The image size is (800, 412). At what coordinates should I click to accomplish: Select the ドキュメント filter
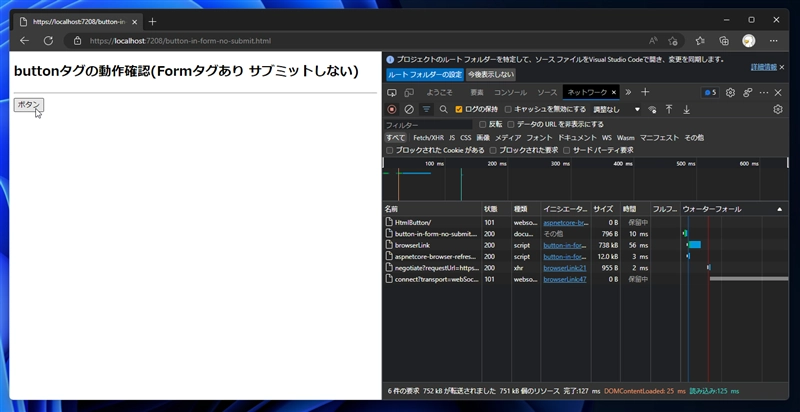[x=577, y=138]
